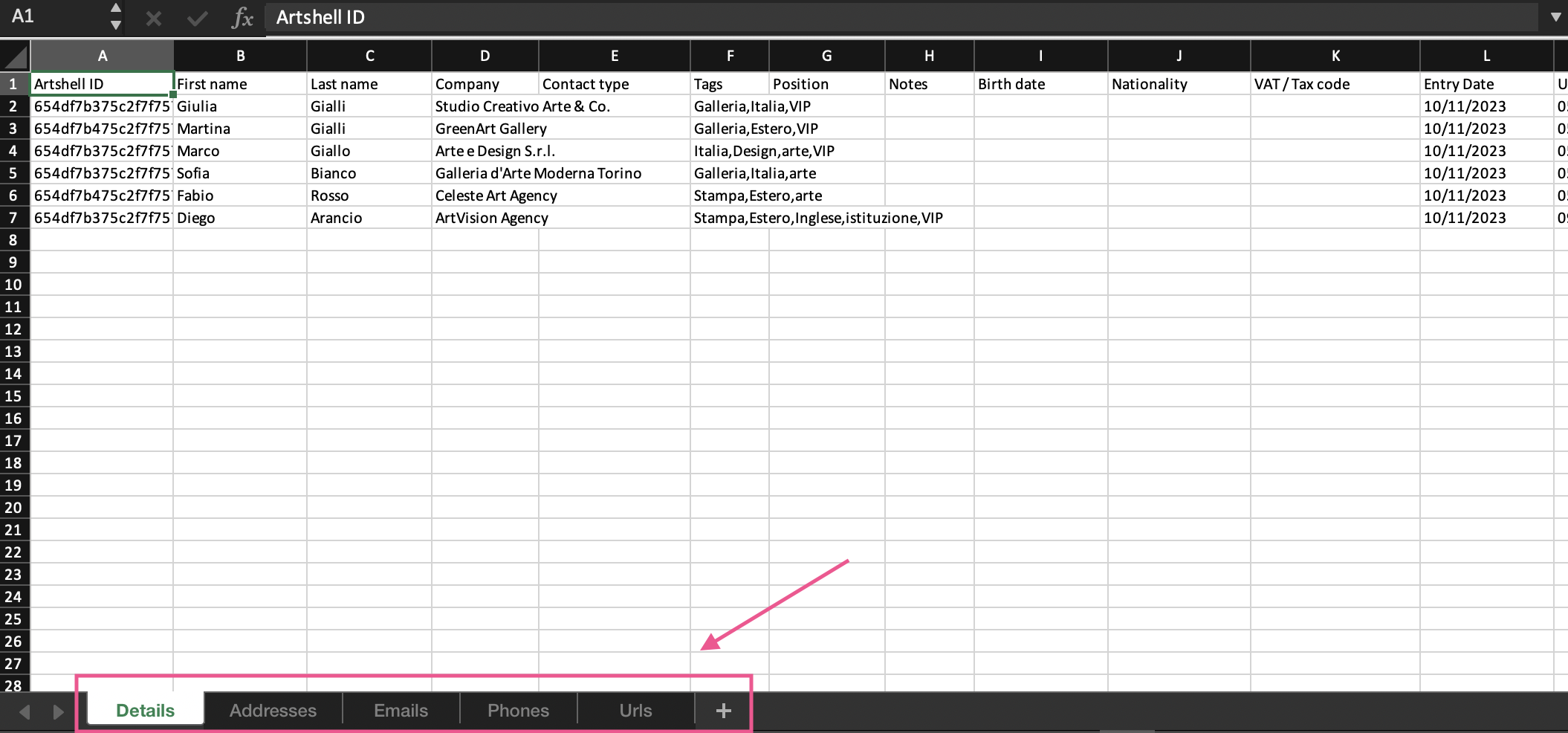
Task: Open the insert function fx button
Action: 242,18
